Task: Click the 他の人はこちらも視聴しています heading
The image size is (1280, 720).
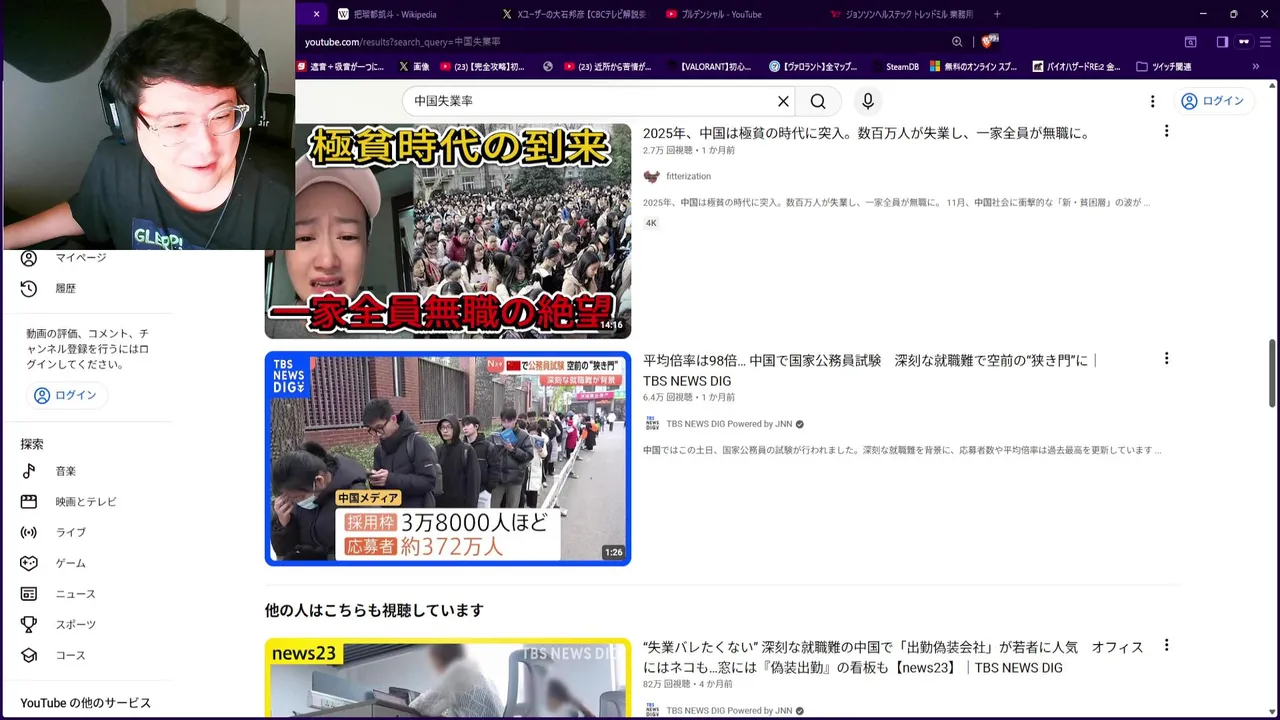Action: (374, 610)
